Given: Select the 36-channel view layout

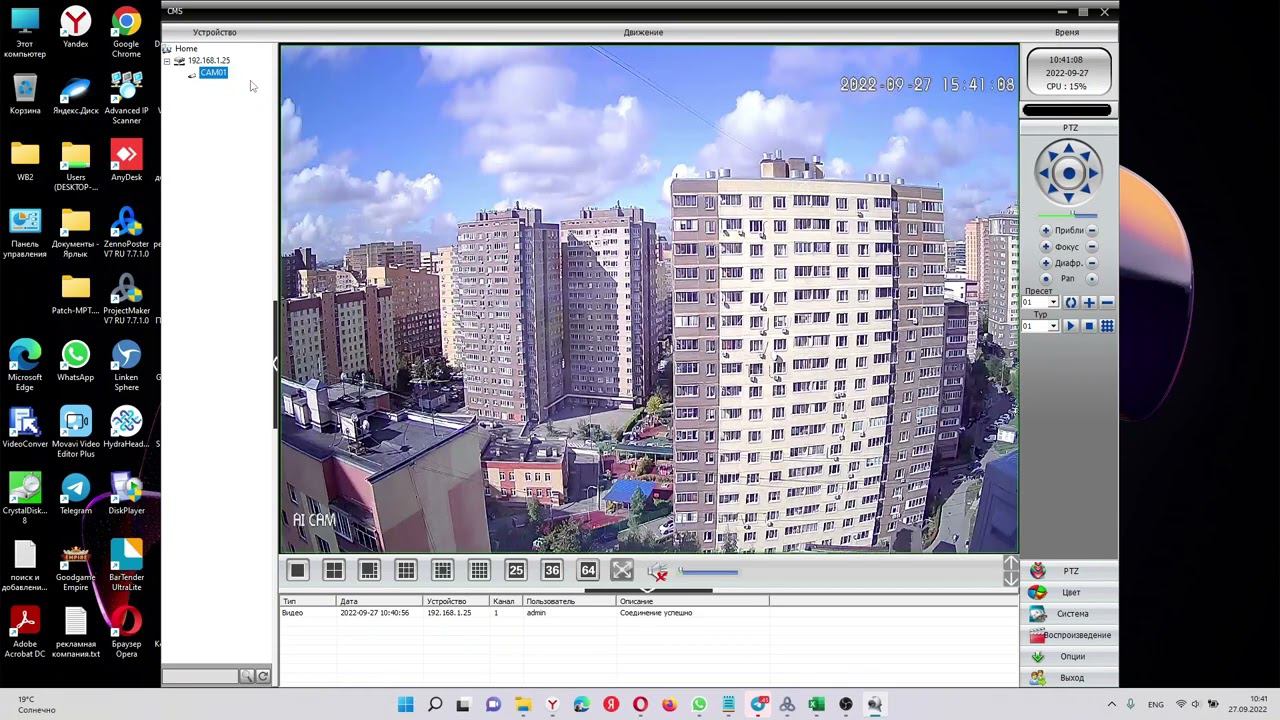Looking at the screenshot, I should (552, 570).
